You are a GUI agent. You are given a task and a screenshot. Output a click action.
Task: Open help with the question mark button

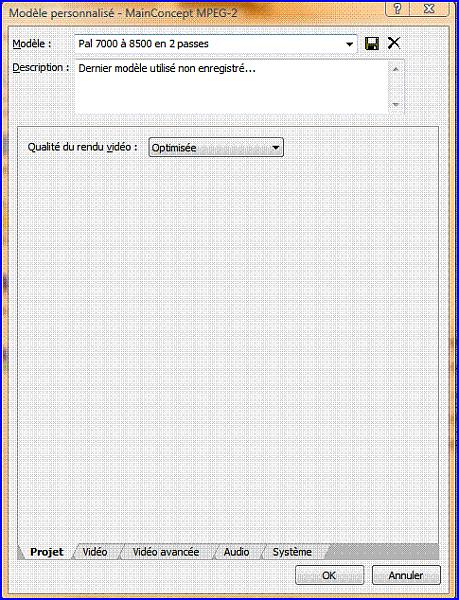tap(397, 8)
